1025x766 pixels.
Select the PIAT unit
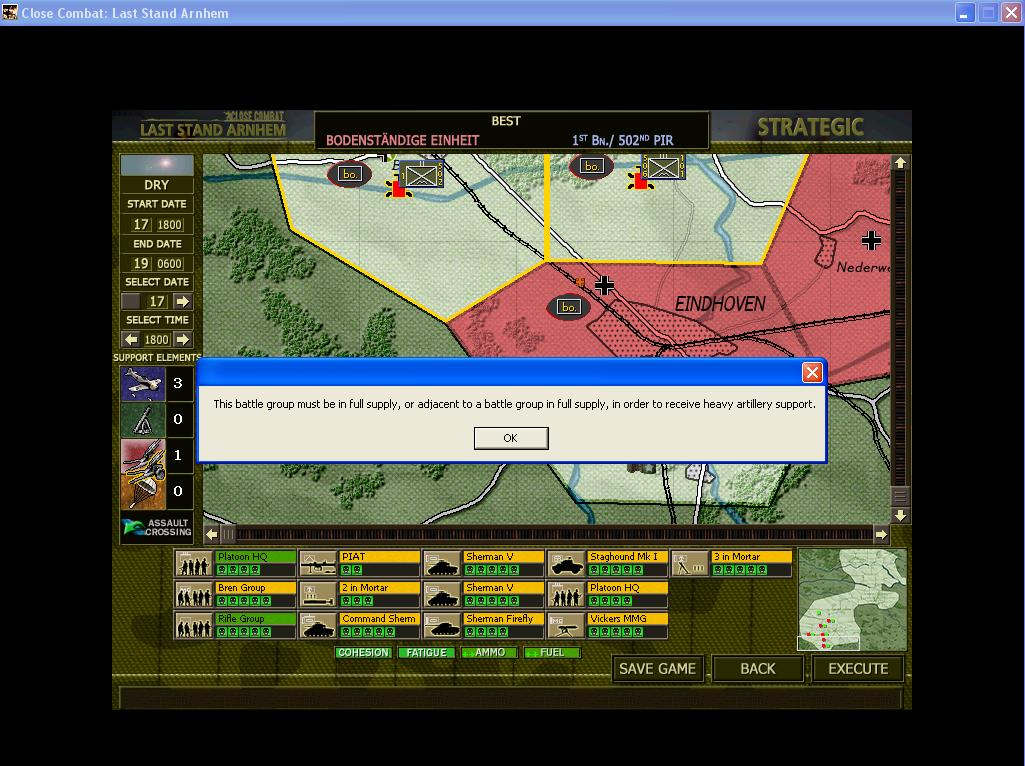click(360, 563)
